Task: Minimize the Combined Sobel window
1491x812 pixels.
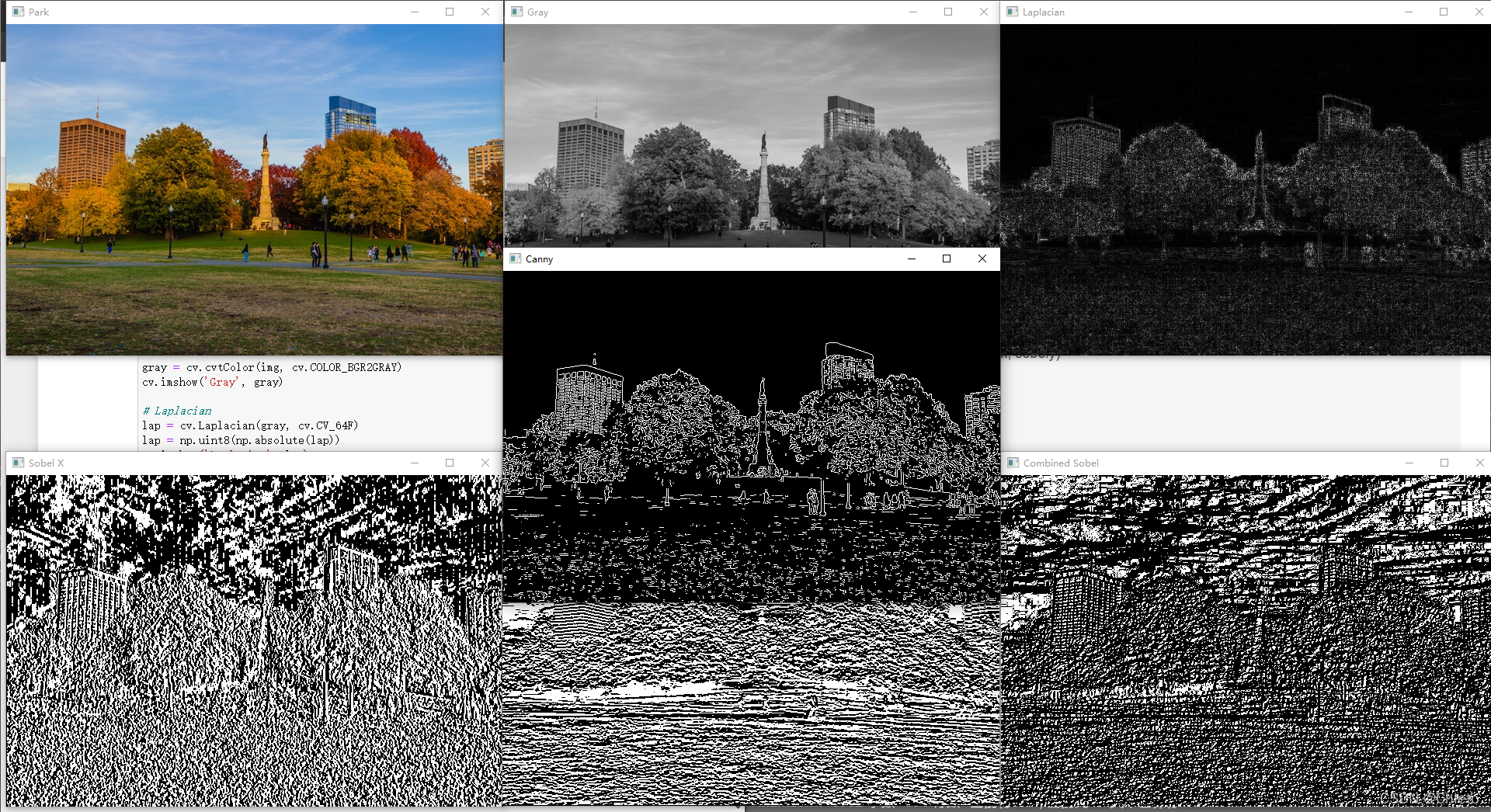Action: [x=1409, y=463]
